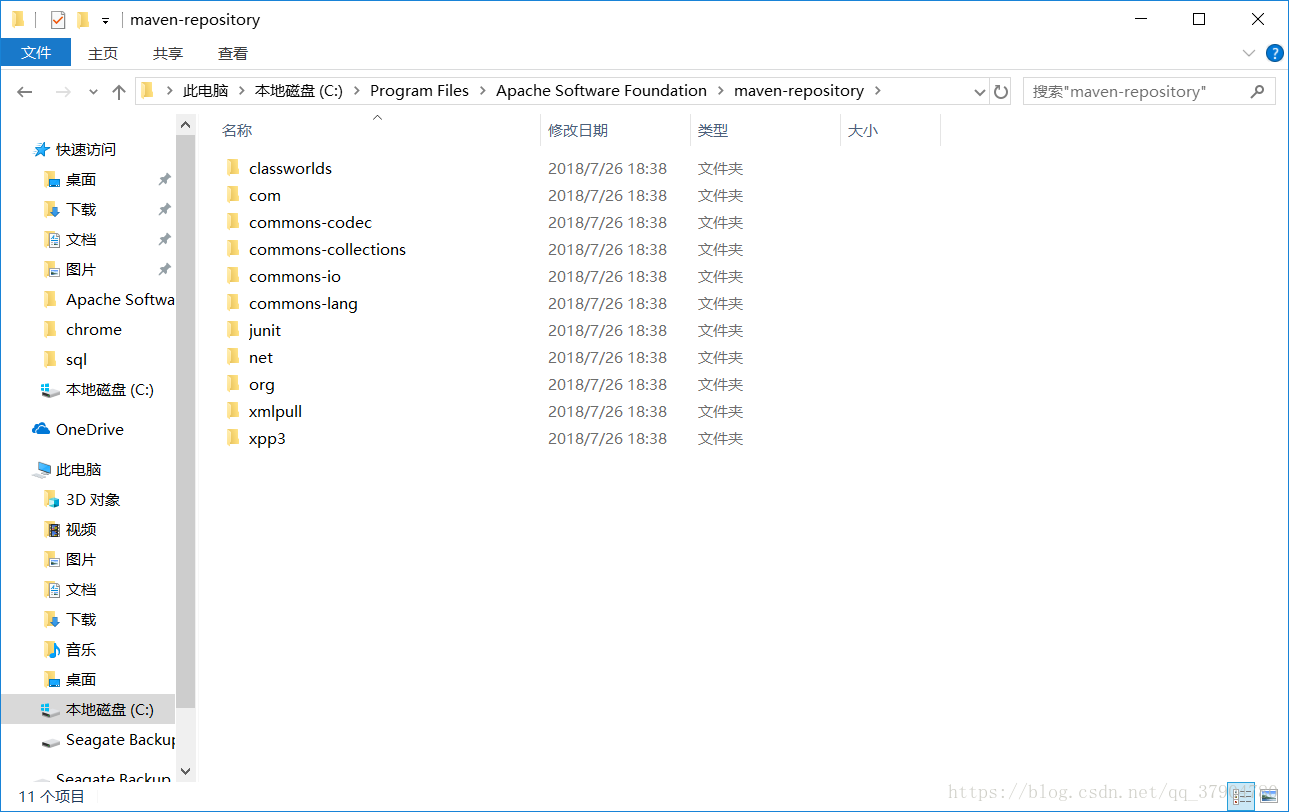This screenshot has height=812, width=1289.
Task: Open the 文件 ribbon tab
Action: pos(36,53)
